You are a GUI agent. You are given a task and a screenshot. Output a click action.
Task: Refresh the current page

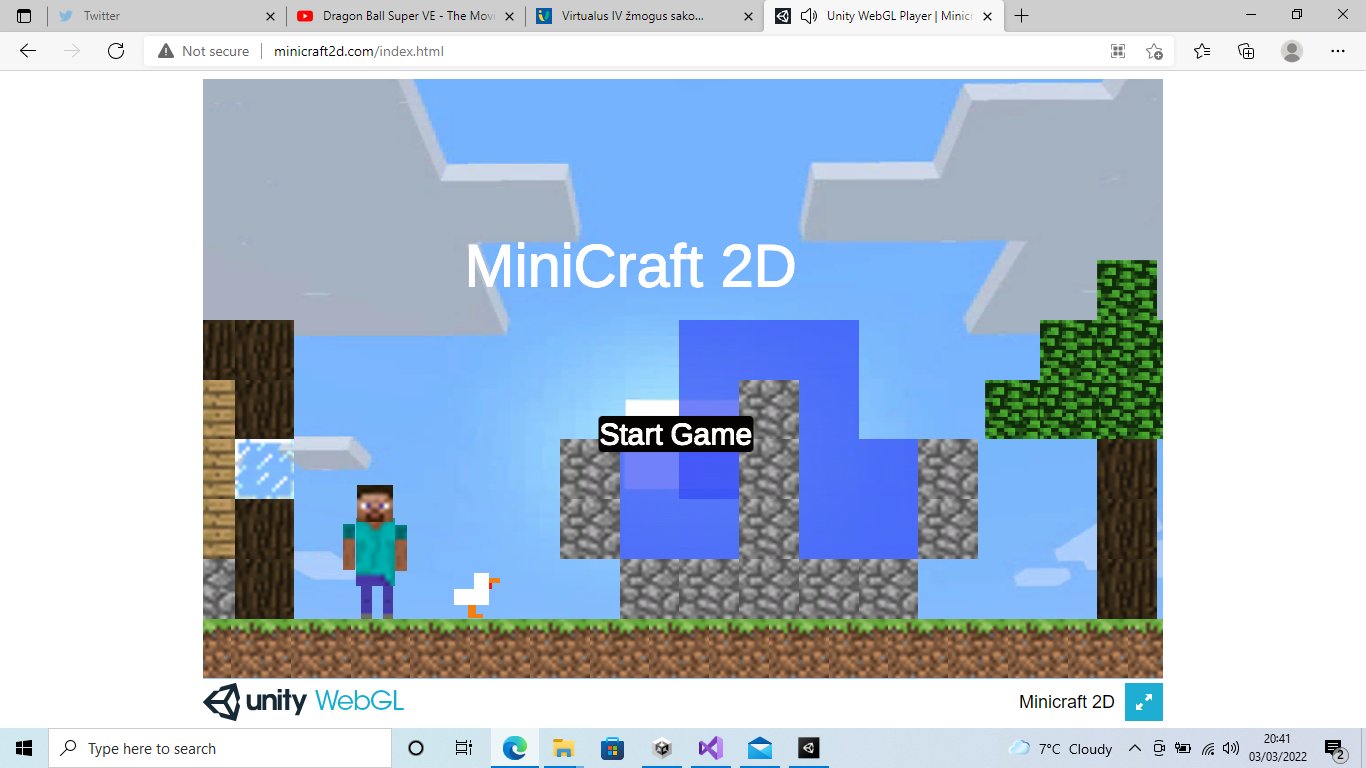tap(116, 51)
